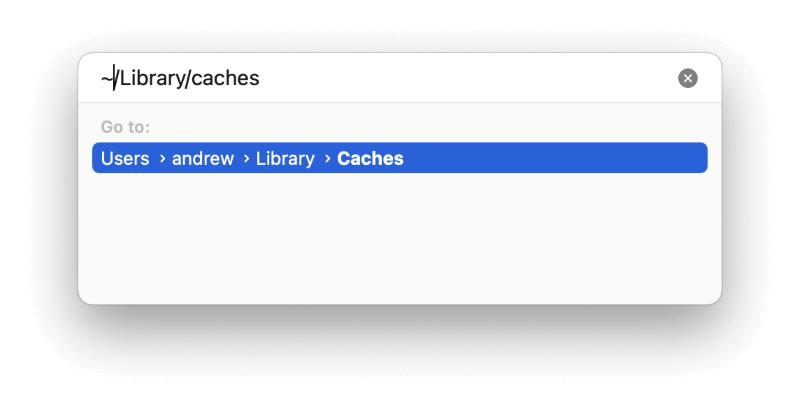This screenshot has width=800, height=408.
Task: Choose the highlighted Users › andrew › Library › Caches suggestion
Action: 399,158
